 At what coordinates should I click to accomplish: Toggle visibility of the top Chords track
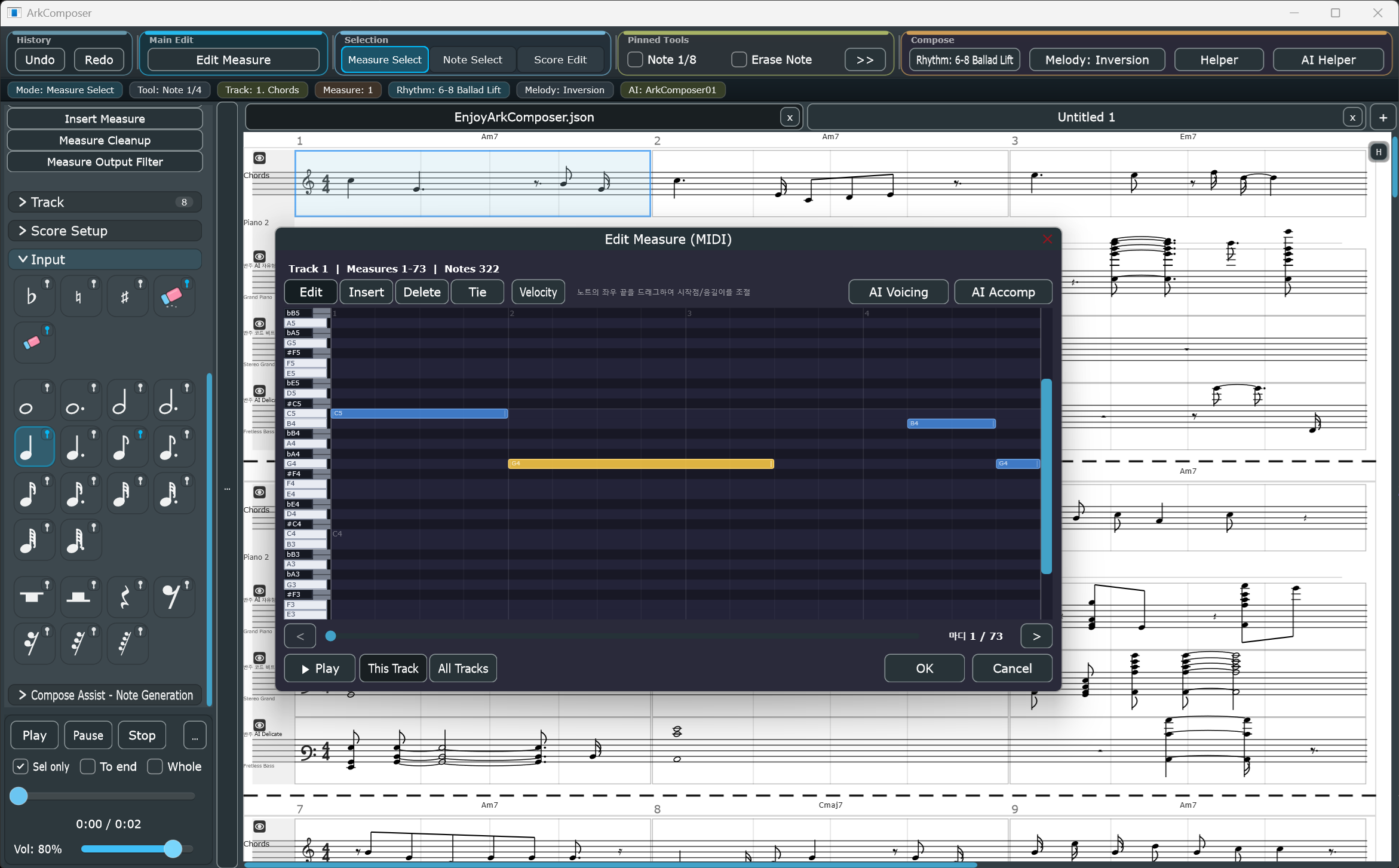[259, 158]
